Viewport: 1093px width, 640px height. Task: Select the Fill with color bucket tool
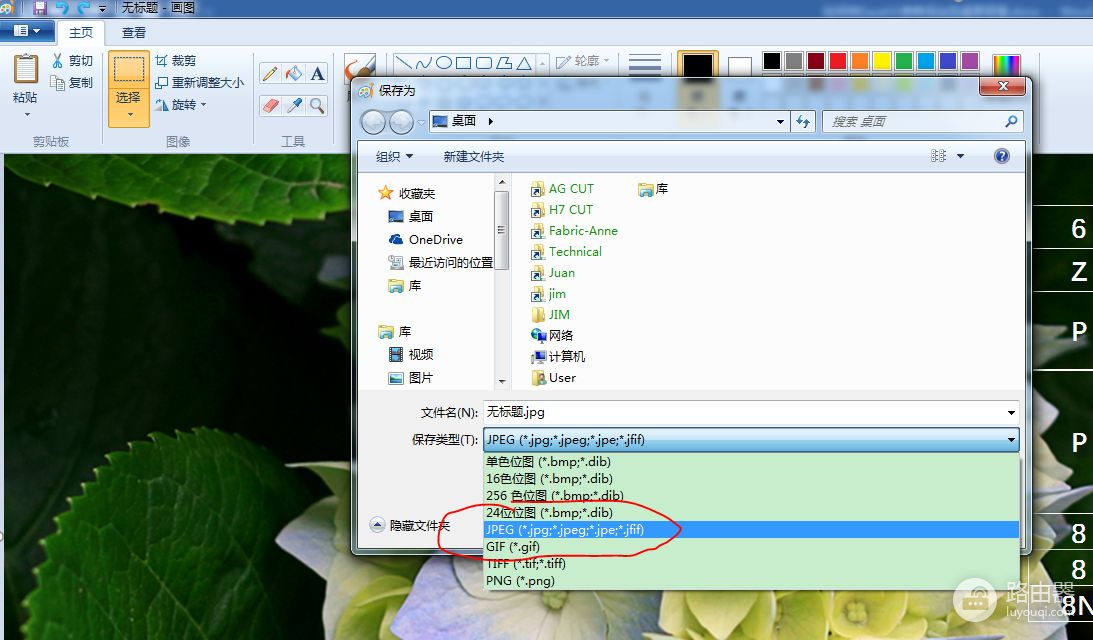coord(294,73)
